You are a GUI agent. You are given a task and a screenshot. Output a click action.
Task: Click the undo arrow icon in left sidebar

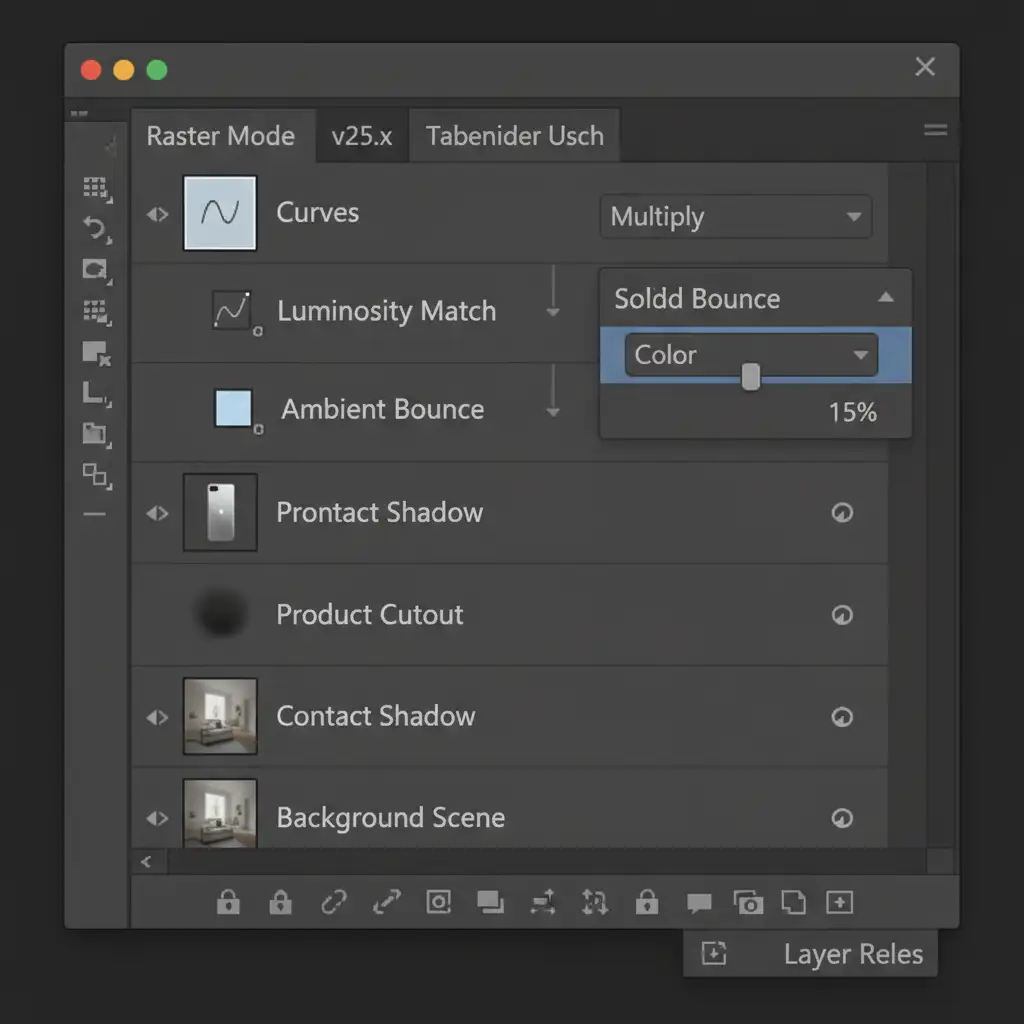[95, 229]
